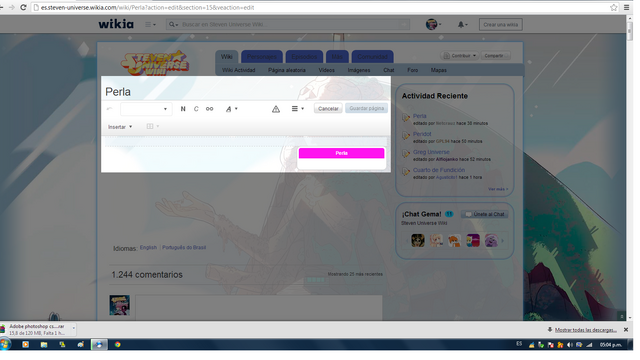Bookmark the page with the star icon
The height and width of the screenshot is (360, 640).
613,7
